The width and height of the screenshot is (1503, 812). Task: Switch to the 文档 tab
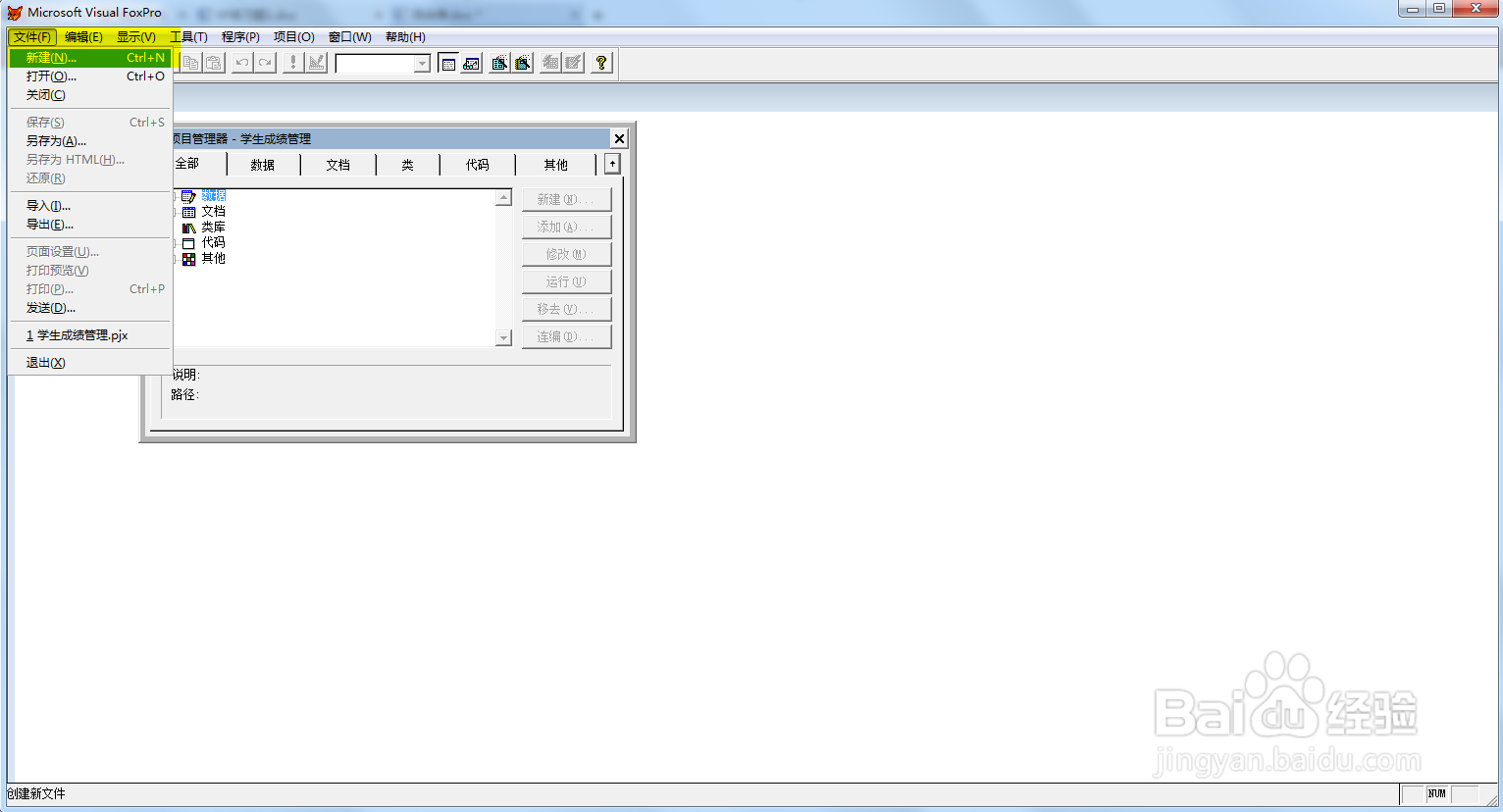338,165
